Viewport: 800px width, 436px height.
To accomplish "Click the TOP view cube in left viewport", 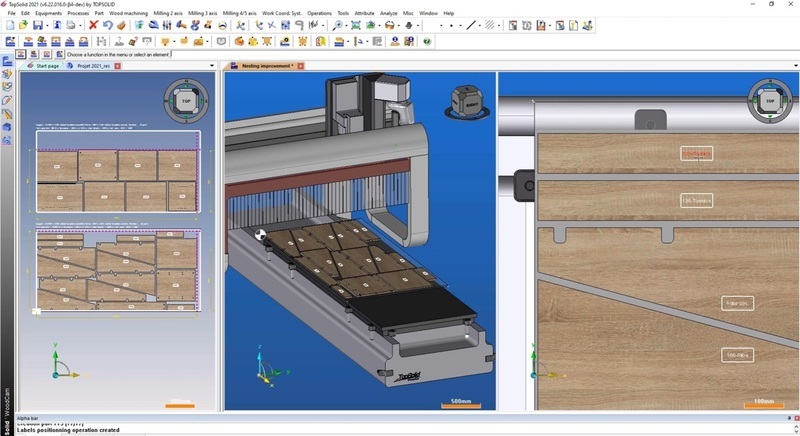I will [x=187, y=101].
